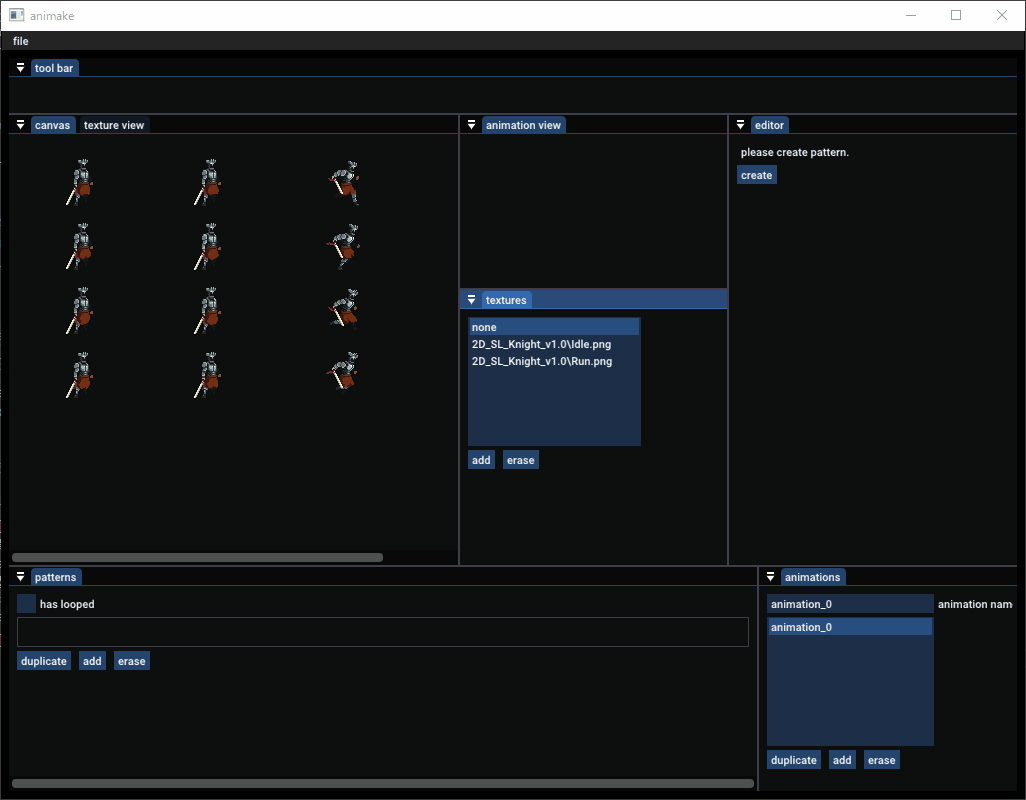Select the animations tab
This screenshot has height=800, width=1026.
pos(813,577)
